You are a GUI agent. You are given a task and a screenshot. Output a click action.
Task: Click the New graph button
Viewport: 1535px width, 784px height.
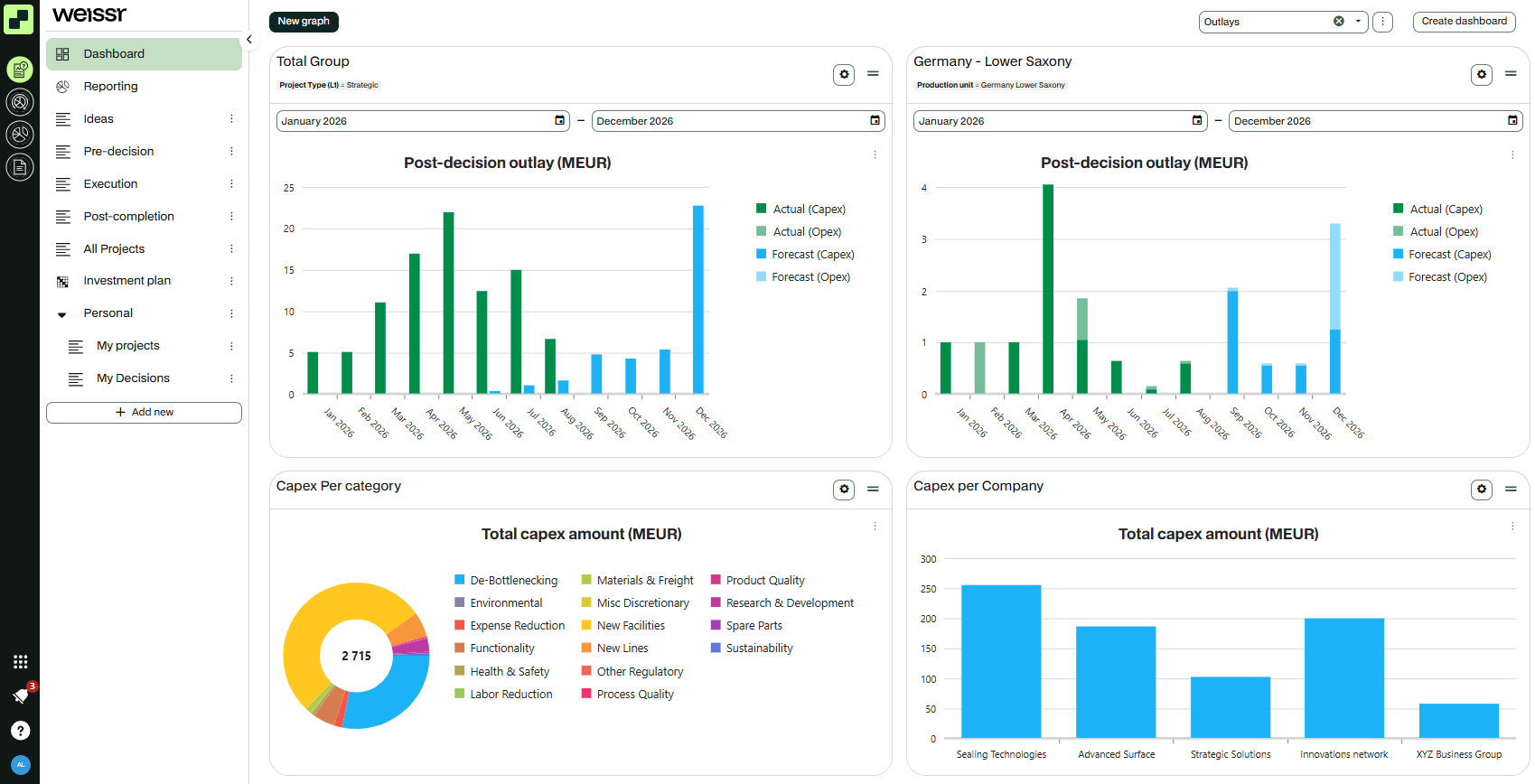pos(304,22)
